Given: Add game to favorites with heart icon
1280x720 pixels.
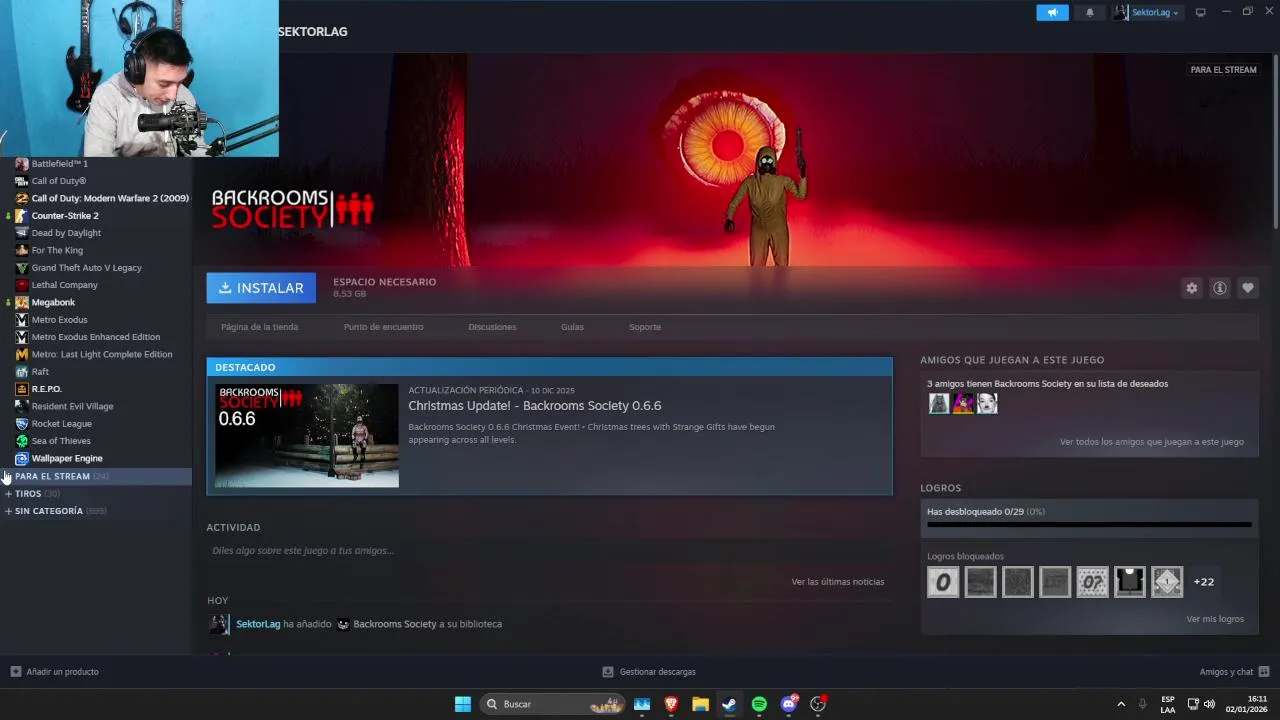Looking at the screenshot, I should pos(1248,288).
